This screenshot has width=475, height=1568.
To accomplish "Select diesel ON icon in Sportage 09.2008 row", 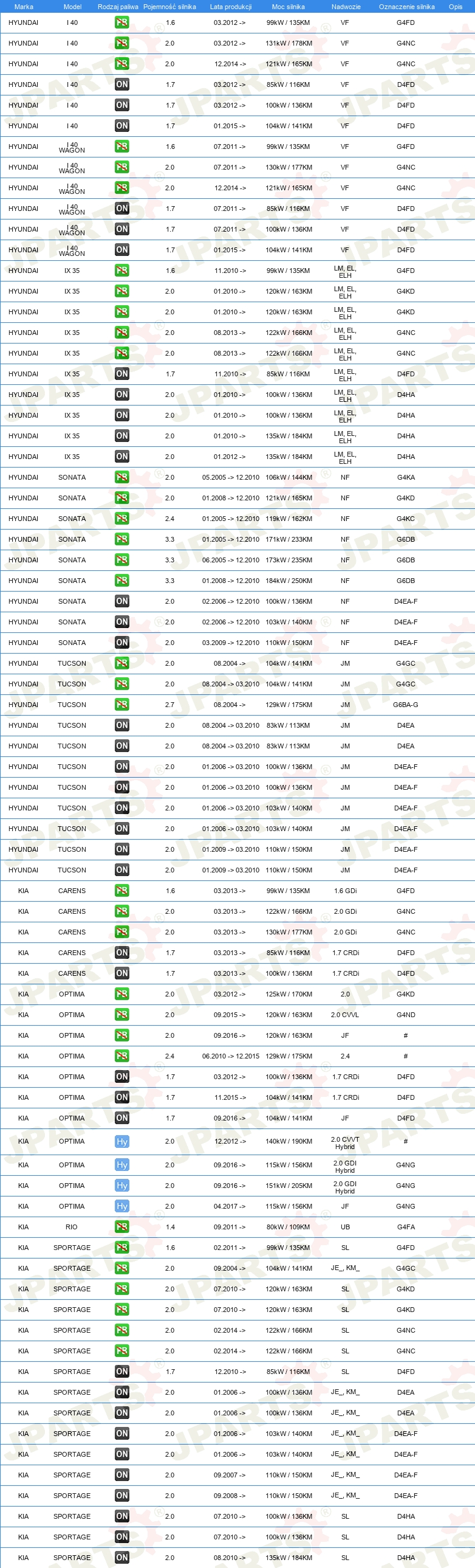I will point(121,1496).
